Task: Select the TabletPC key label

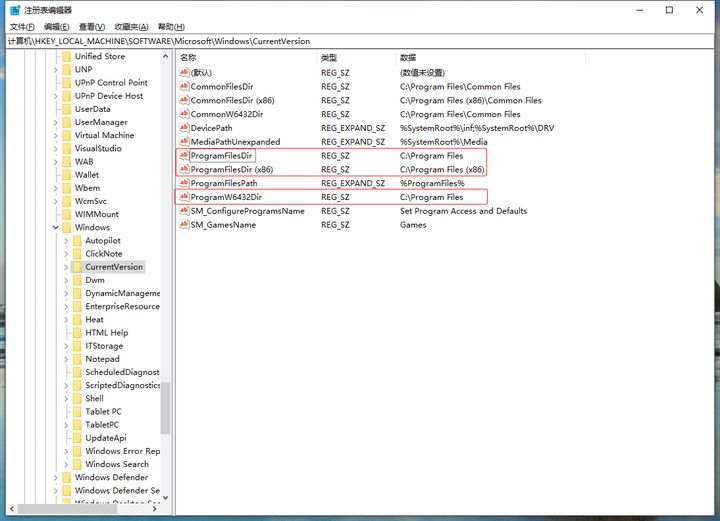Action: (x=102, y=425)
